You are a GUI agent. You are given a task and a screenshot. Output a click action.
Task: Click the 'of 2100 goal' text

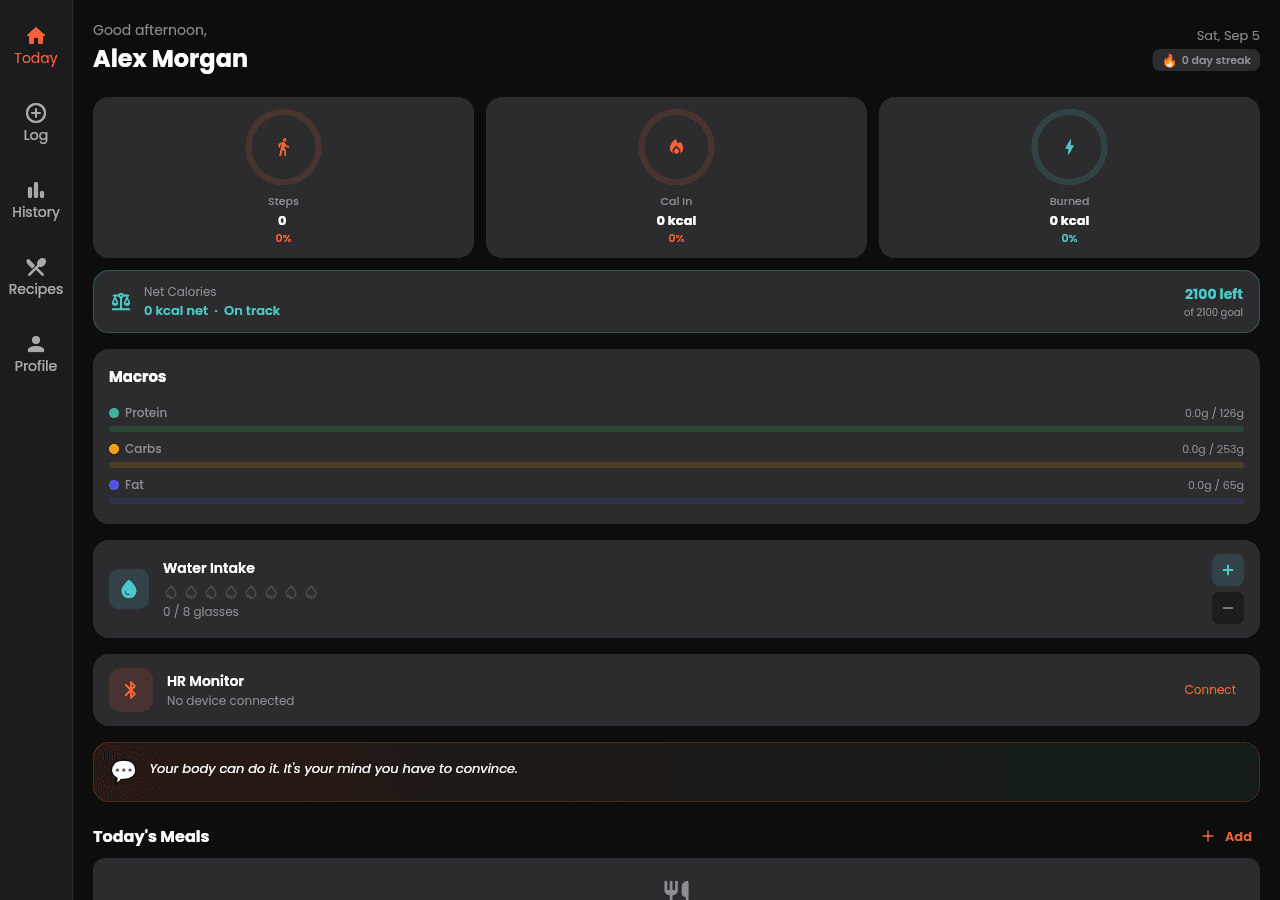click(x=1213, y=312)
